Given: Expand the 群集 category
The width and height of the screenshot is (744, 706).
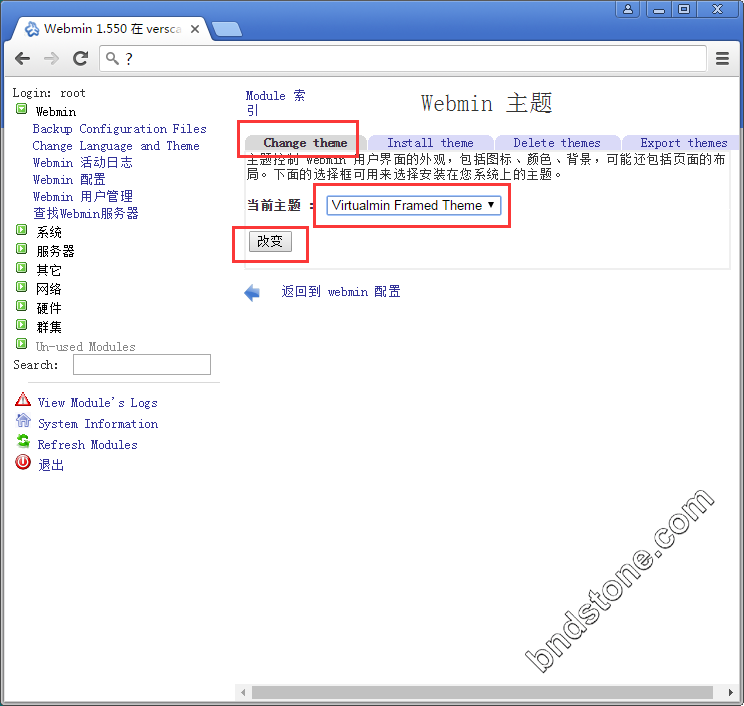Looking at the screenshot, I should click(21, 325).
